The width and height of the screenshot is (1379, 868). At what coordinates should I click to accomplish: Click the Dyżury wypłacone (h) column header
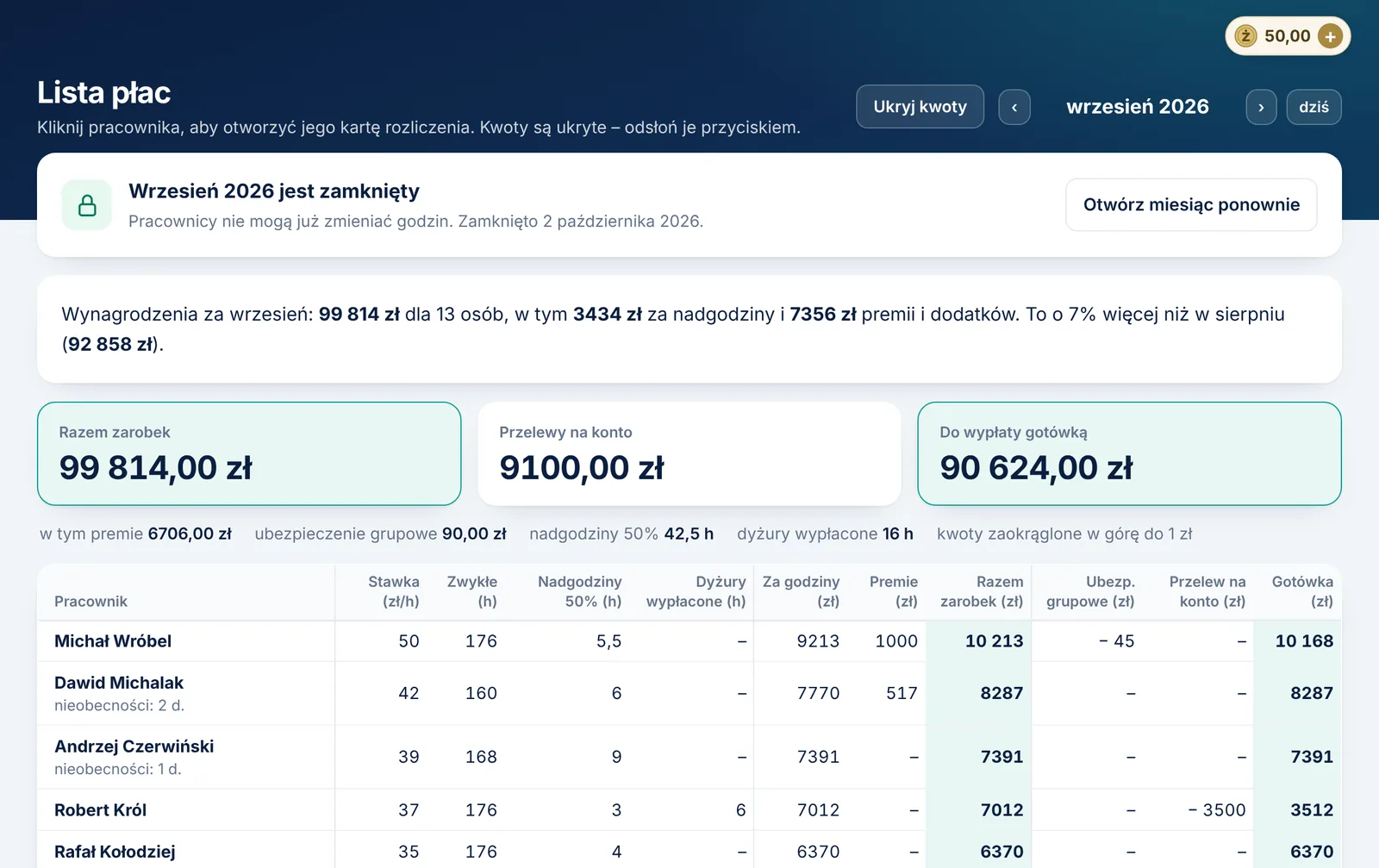[696, 591]
